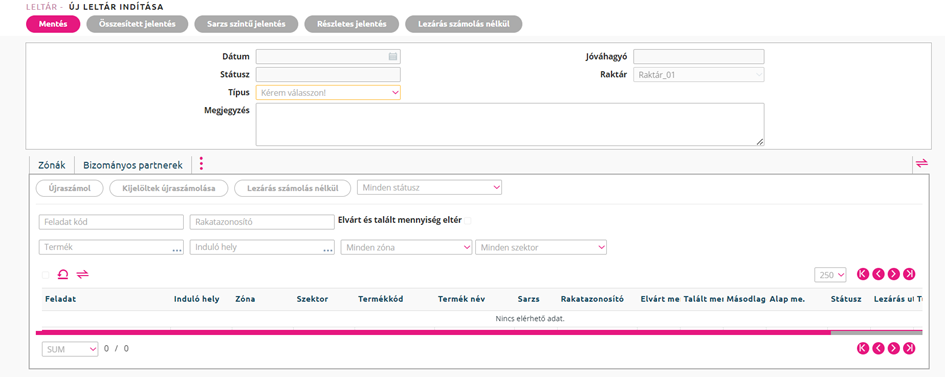
Task: Click the pink three-dot tab menu icon
Action: [201, 164]
